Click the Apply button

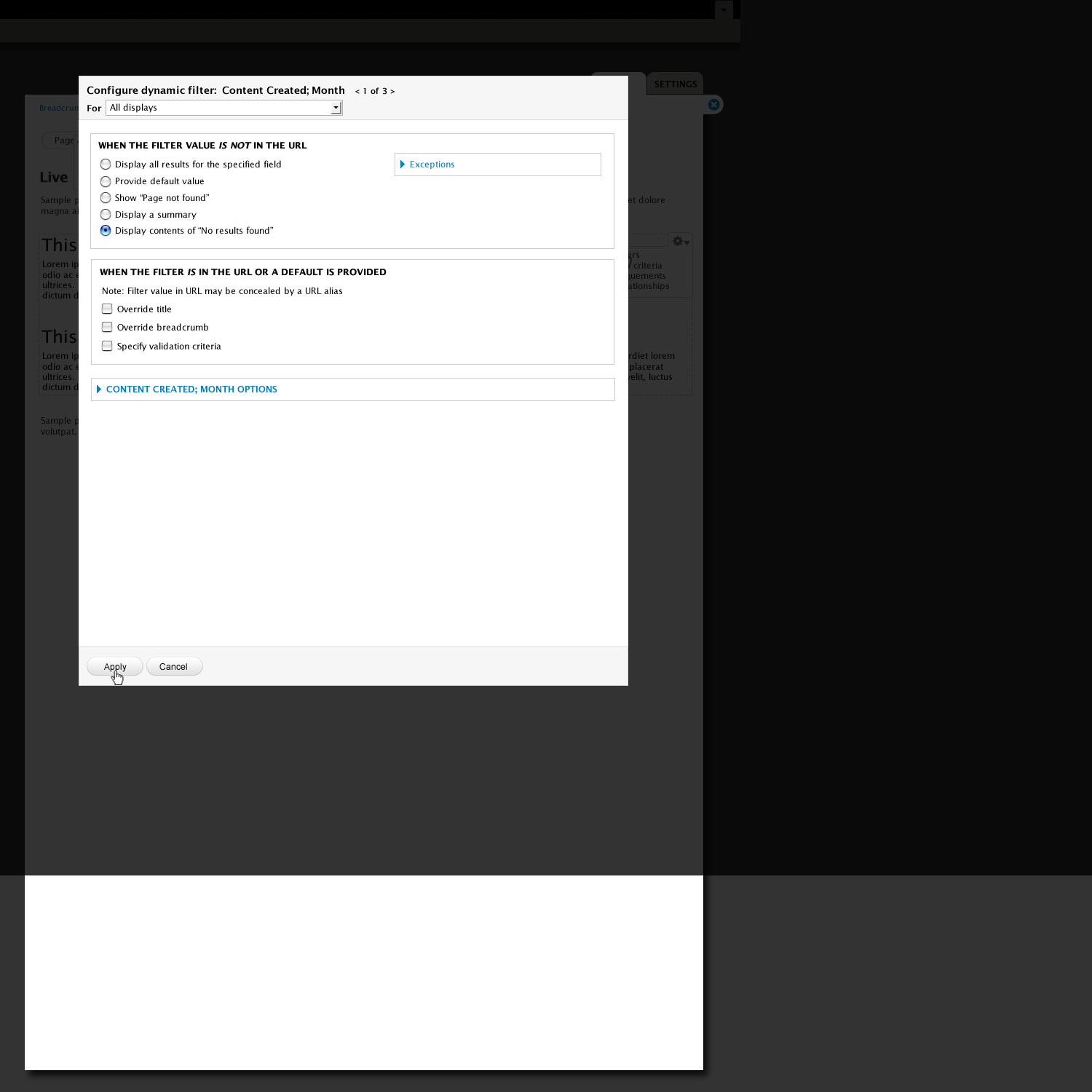[114, 667]
